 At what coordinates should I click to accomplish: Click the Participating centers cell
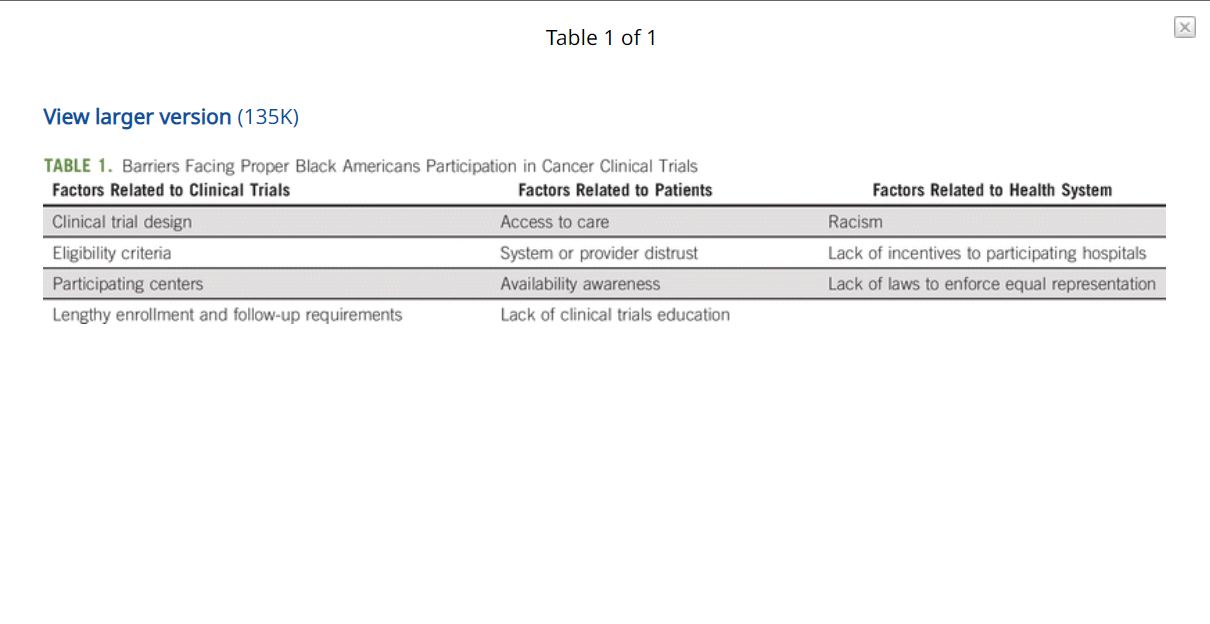[x=128, y=284]
